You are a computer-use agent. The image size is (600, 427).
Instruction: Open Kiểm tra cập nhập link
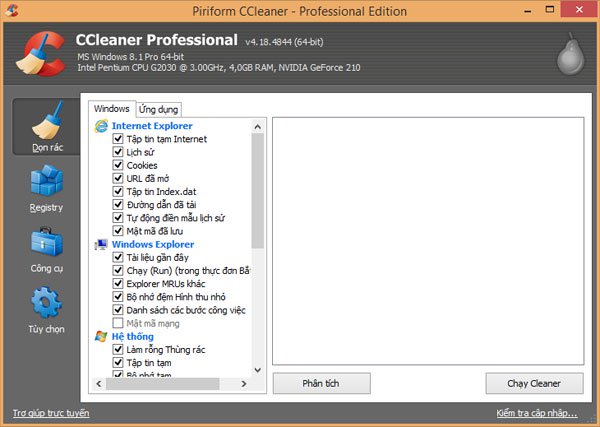[x=536, y=413]
